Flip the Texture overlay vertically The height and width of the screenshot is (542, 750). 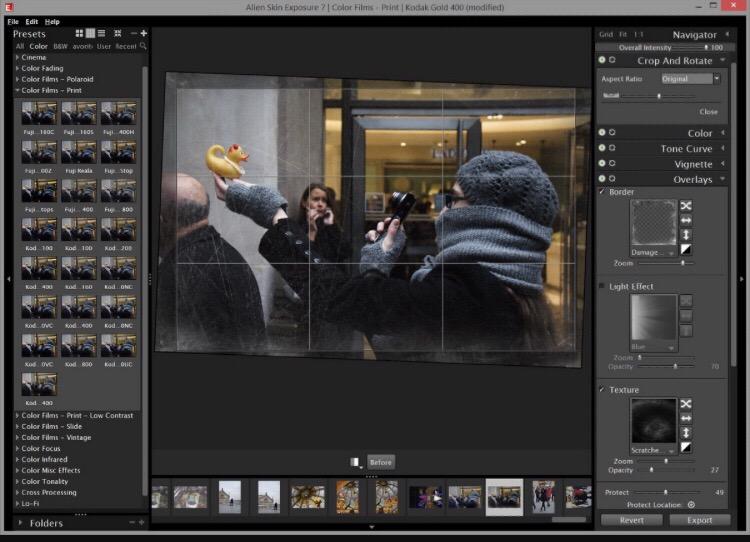686,433
